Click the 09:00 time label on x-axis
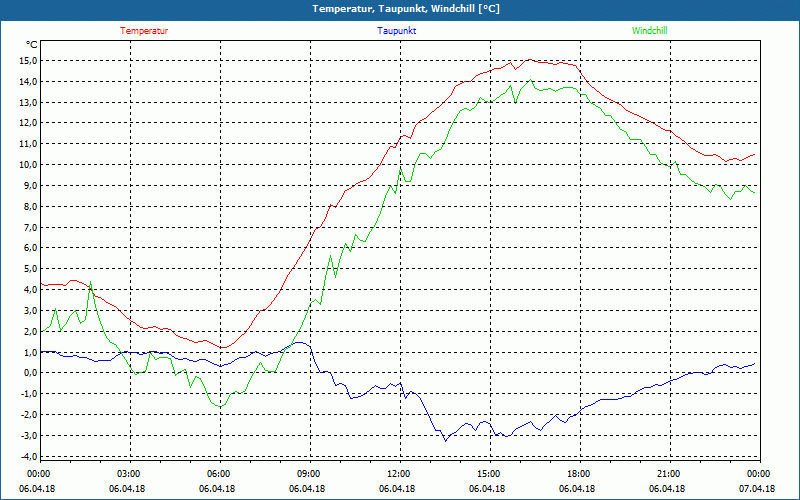The width and height of the screenshot is (800, 500). coord(310,474)
